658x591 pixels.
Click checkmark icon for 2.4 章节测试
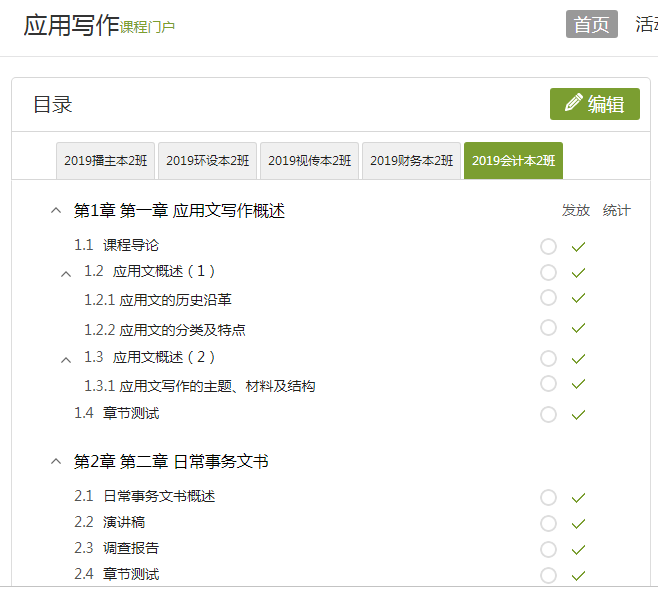pyautogui.click(x=578, y=575)
